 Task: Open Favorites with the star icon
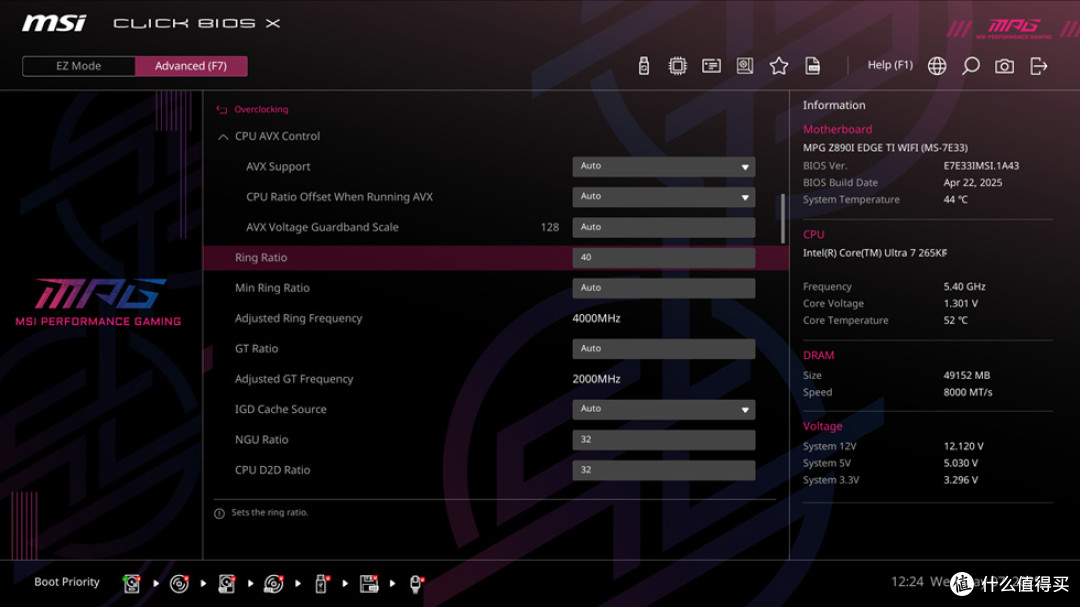click(x=779, y=65)
